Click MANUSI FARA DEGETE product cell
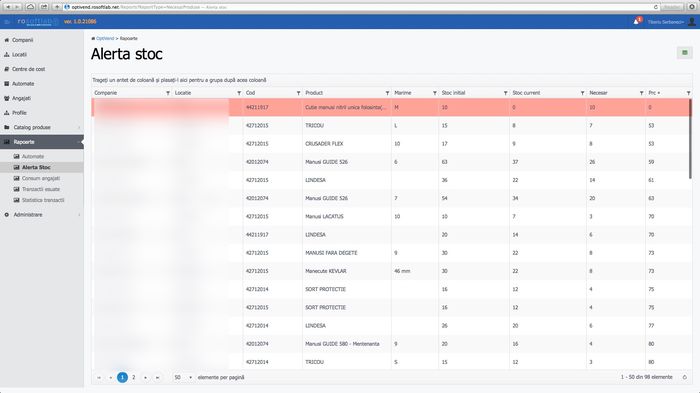This screenshot has width=700, height=393. [347, 253]
